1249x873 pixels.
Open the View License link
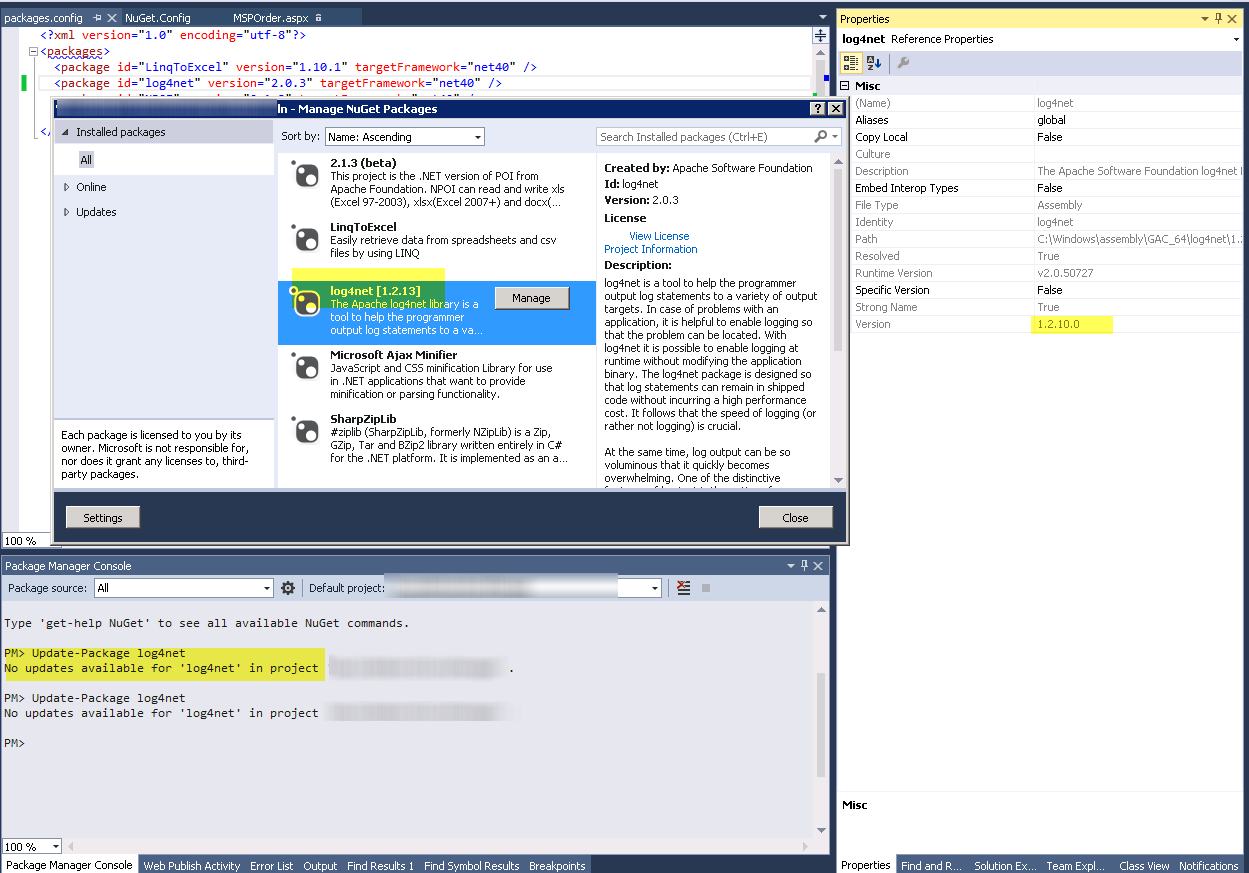pyautogui.click(x=659, y=236)
